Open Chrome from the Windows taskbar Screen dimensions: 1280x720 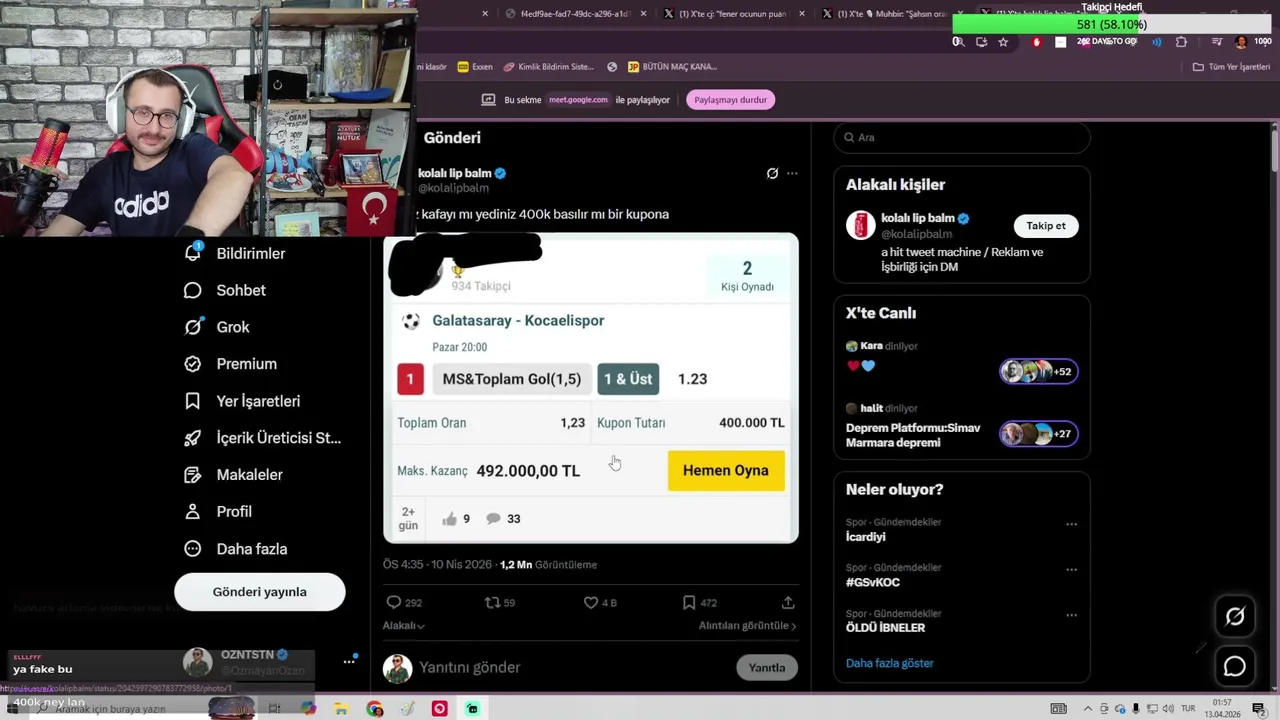coord(375,709)
